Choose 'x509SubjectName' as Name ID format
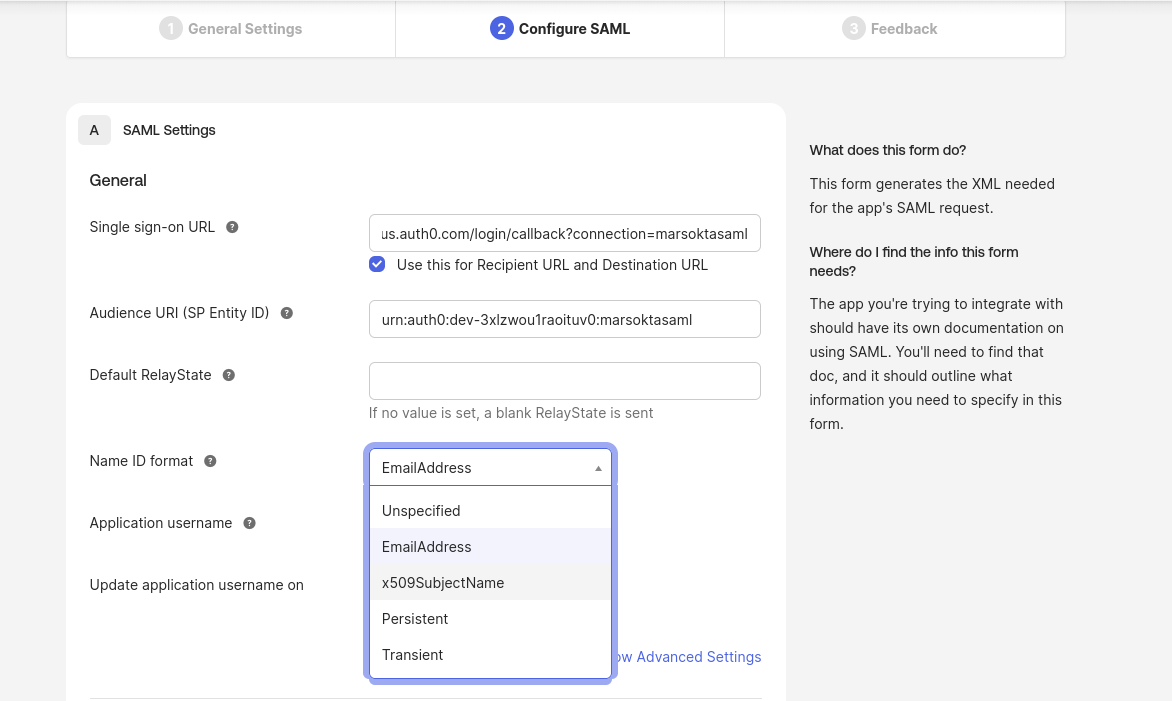This screenshot has width=1172, height=701. [443, 583]
